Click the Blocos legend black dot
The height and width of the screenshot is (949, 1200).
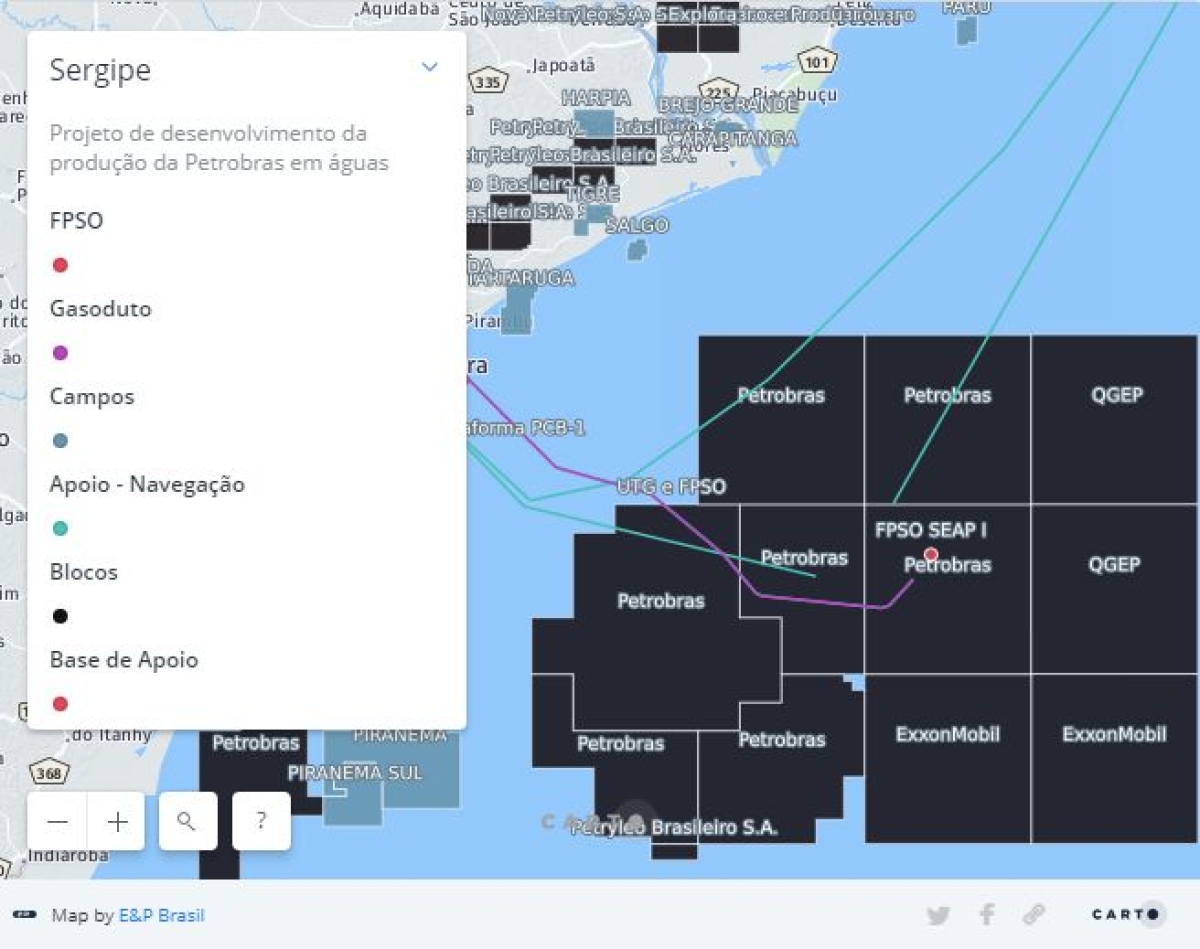click(x=60, y=616)
